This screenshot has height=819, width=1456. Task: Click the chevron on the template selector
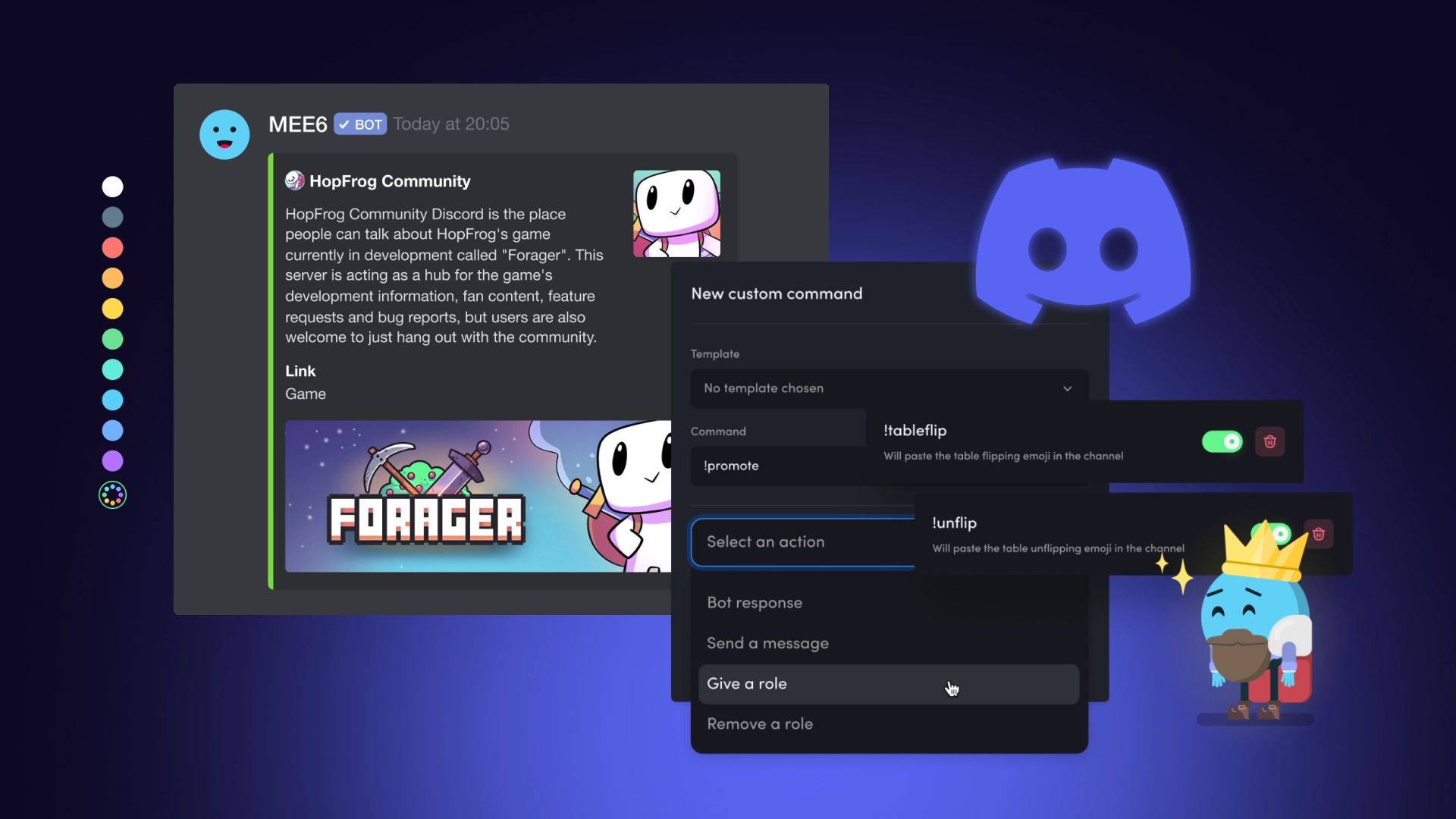click(x=1067, y=388)
